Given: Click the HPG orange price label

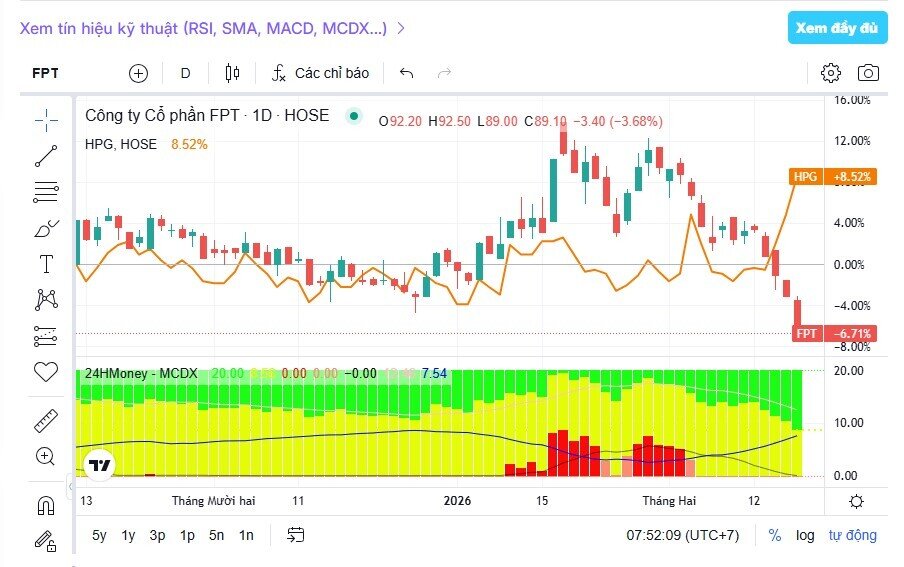Looking at the screenshot, I should click(x=833, y=177).
